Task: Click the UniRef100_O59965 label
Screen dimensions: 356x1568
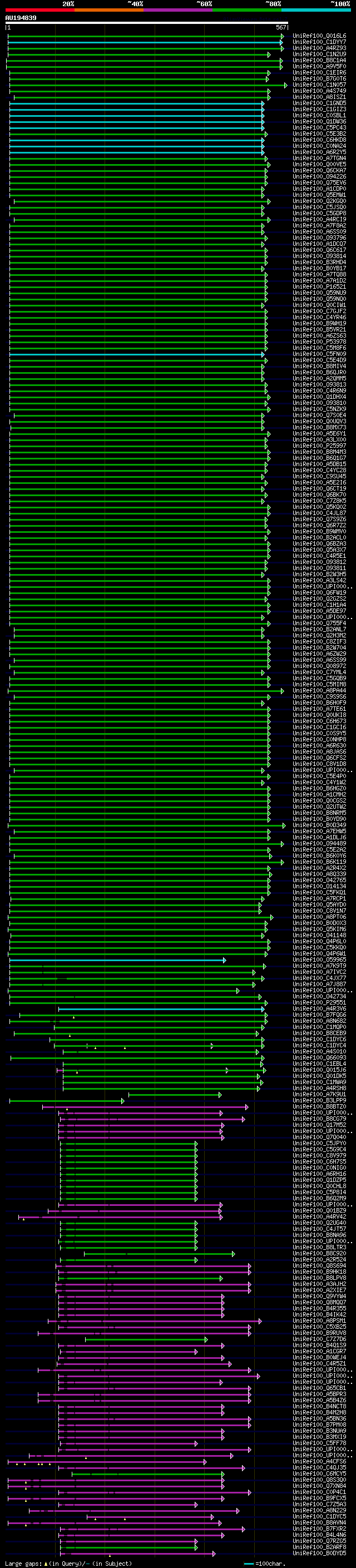Action: pos(319,959)
